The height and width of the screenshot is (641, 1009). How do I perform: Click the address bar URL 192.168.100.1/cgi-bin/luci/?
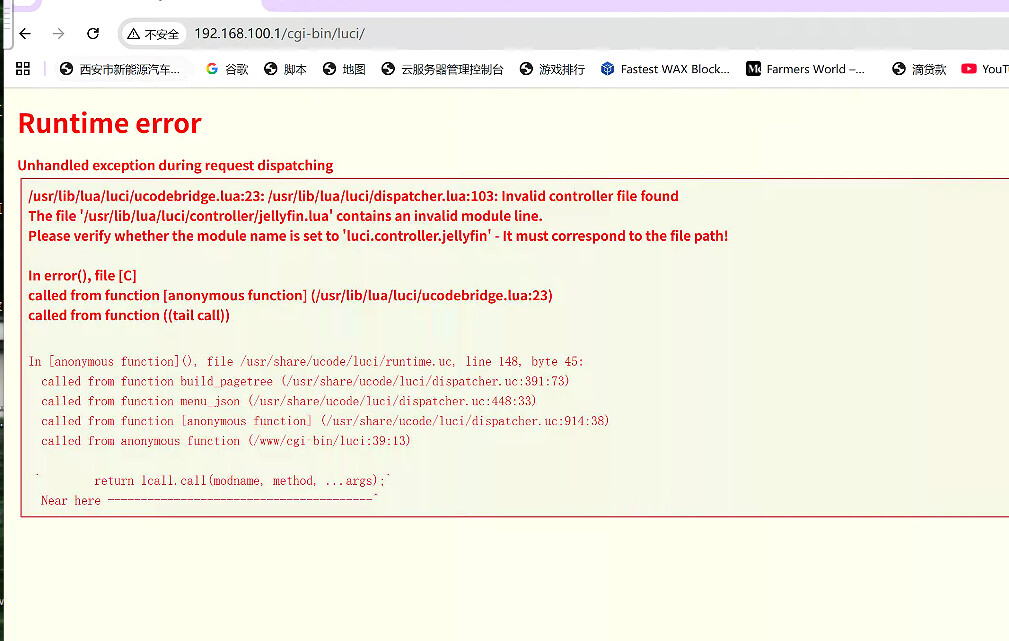click(x=279, y=33)
